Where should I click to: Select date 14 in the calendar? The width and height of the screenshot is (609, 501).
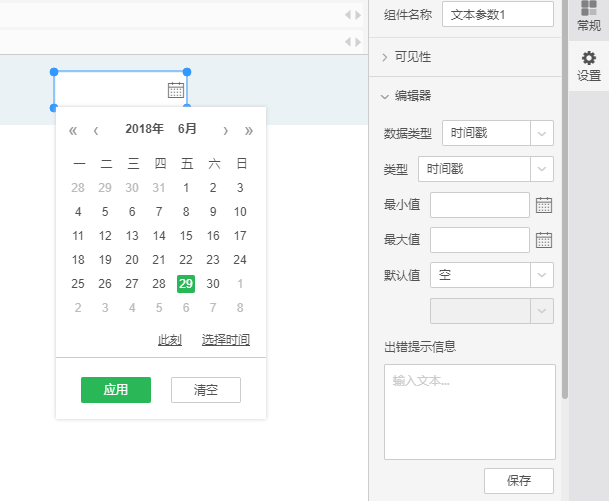click(x=159, y=236)
